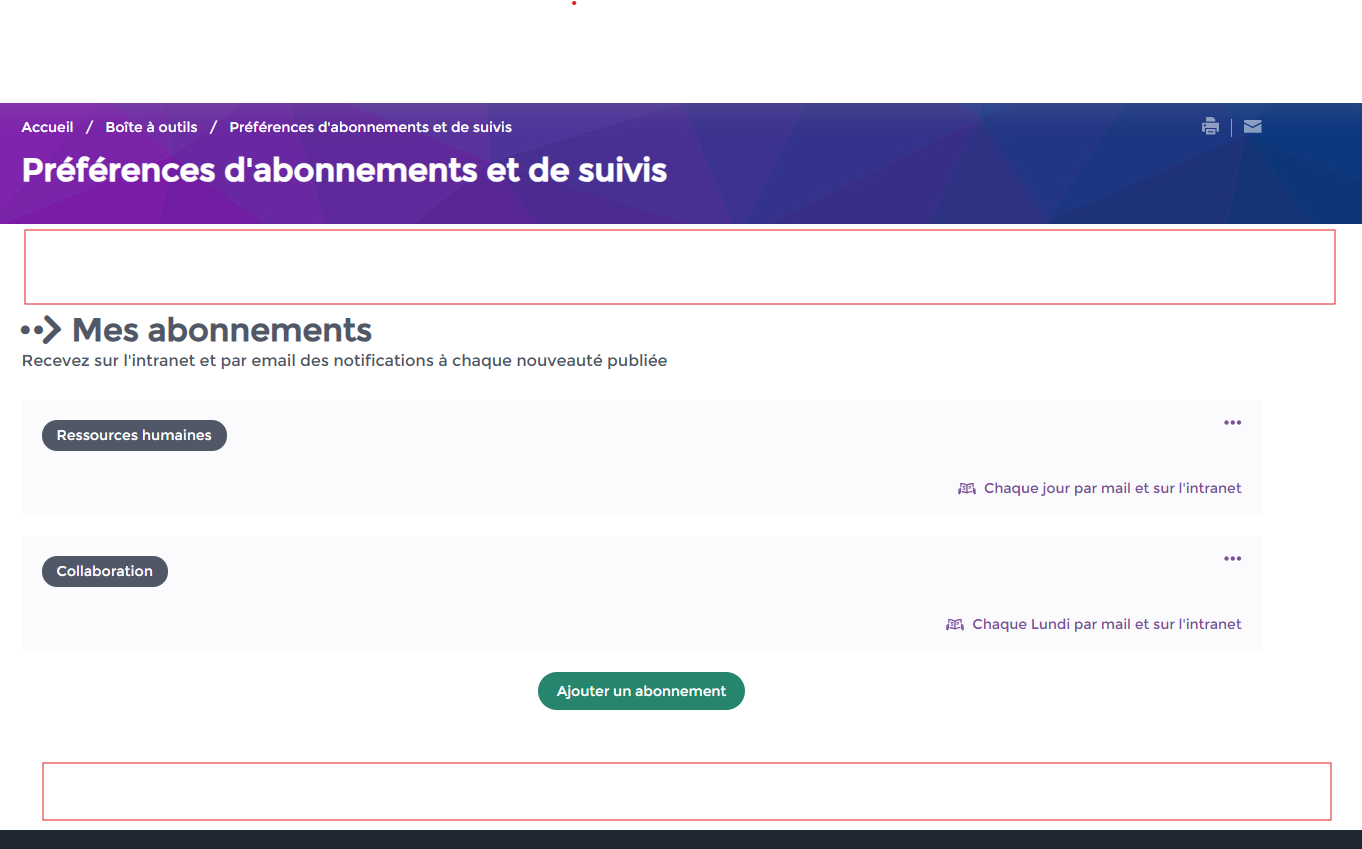This screenshot has width=1362, height=849.
Task: Click the 'Recevez sur l'intranet' description text
Action: click(344, 361)
